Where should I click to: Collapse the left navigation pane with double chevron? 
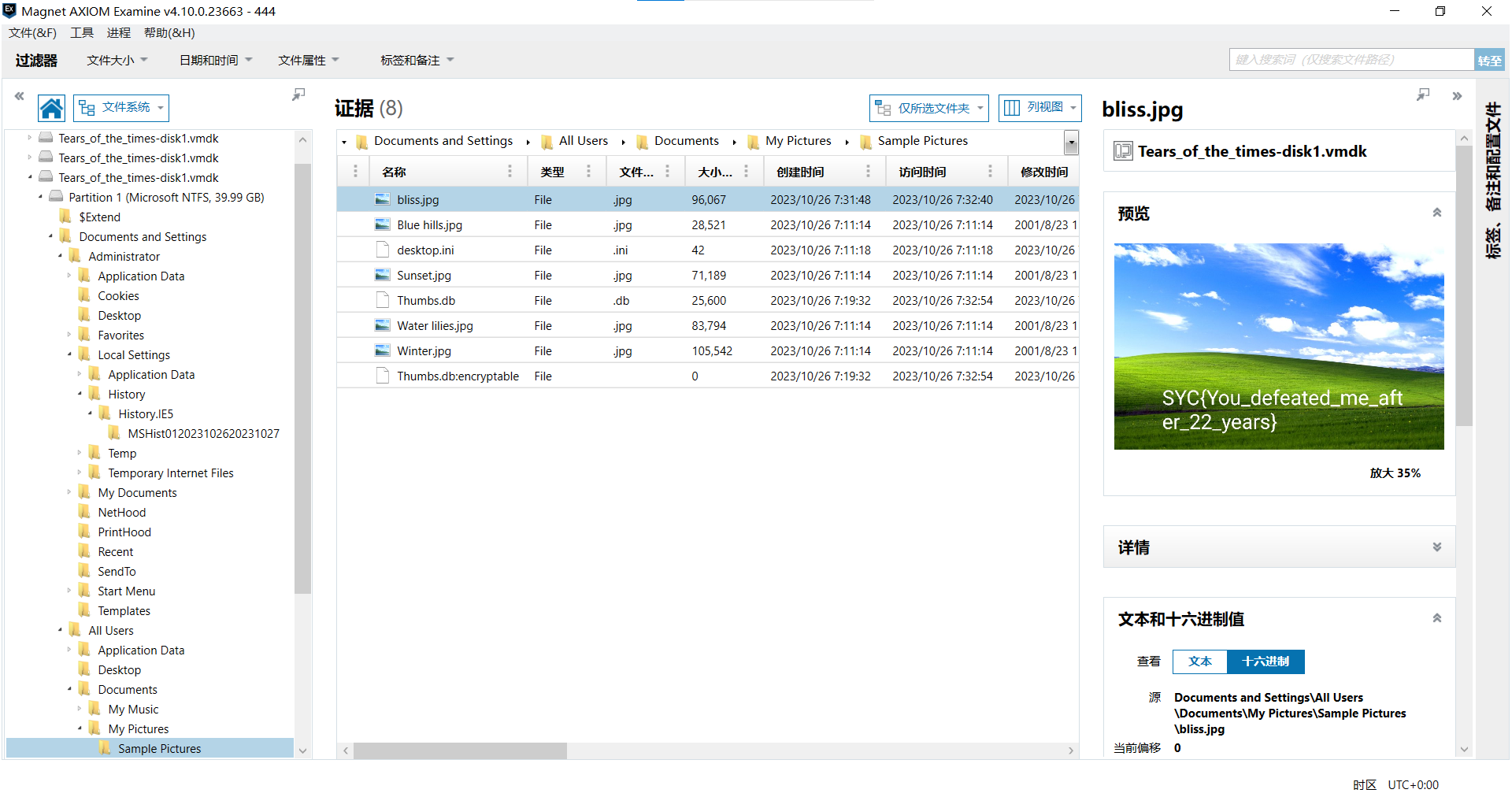click(19, 96)
